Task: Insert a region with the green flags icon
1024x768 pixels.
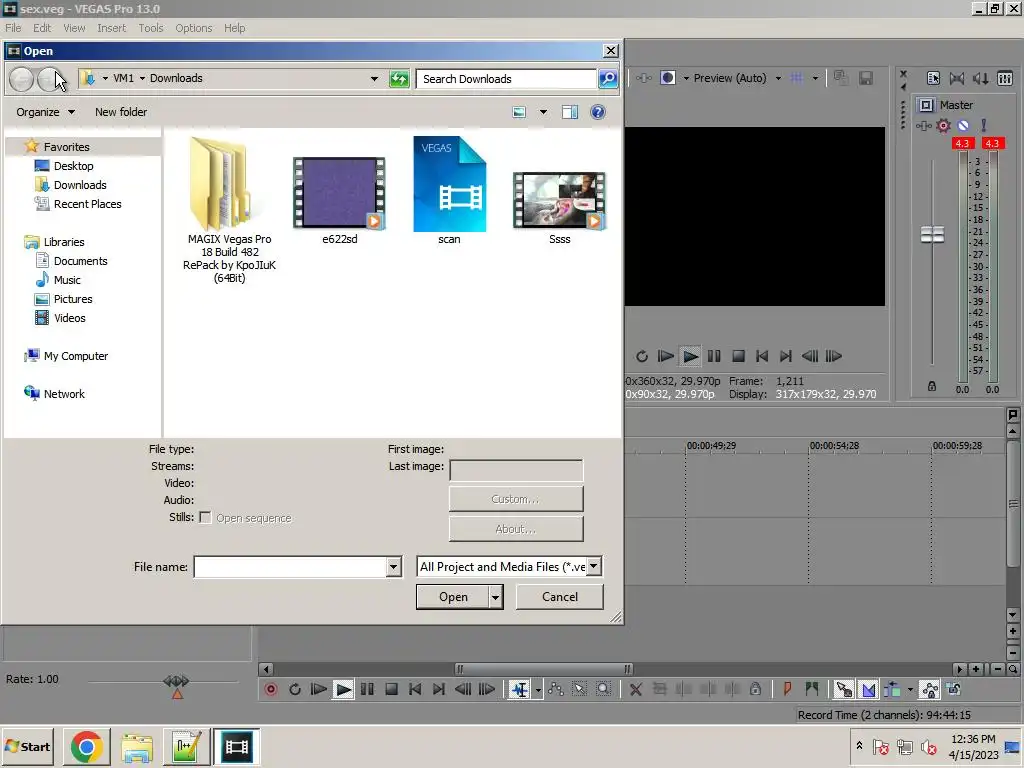Action: coord(812,690)
